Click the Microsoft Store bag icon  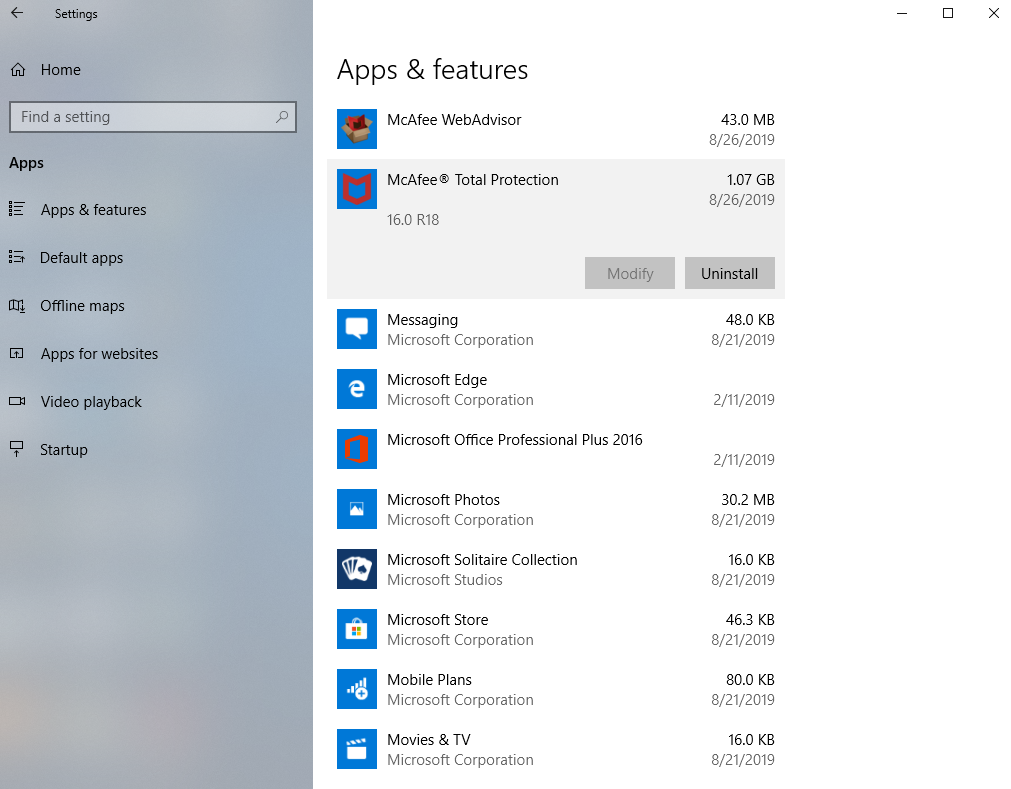[x=357, y=628]
